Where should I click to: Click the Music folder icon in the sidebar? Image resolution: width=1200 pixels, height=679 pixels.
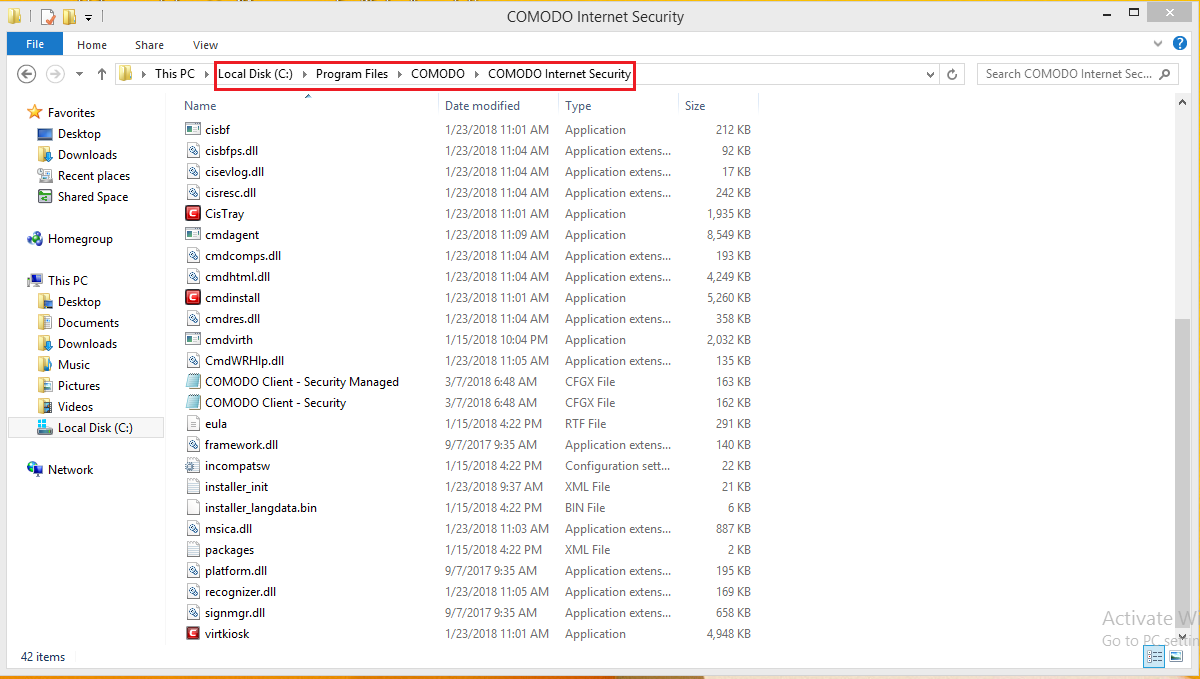pyautogui.click(x=45, y=364)
